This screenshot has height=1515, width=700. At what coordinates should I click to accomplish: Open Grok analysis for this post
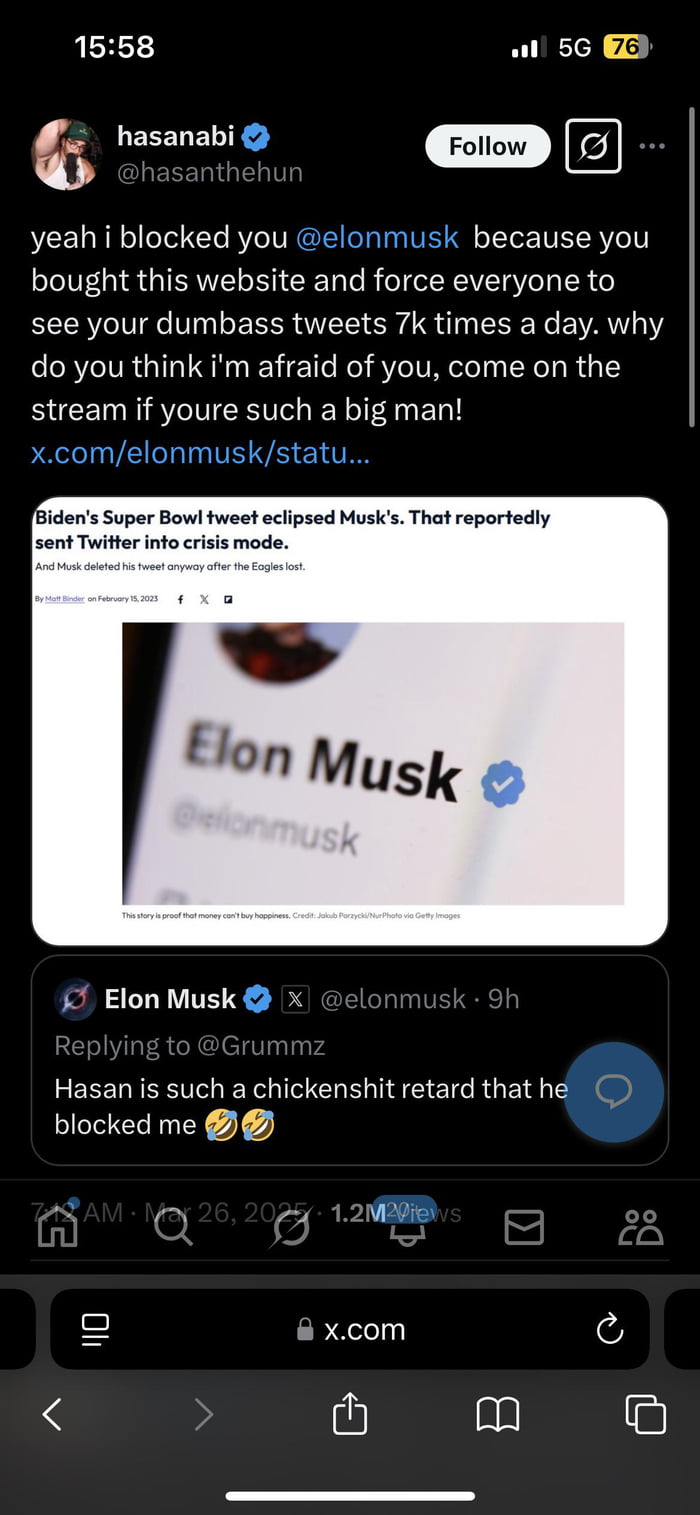click(593, 146)
